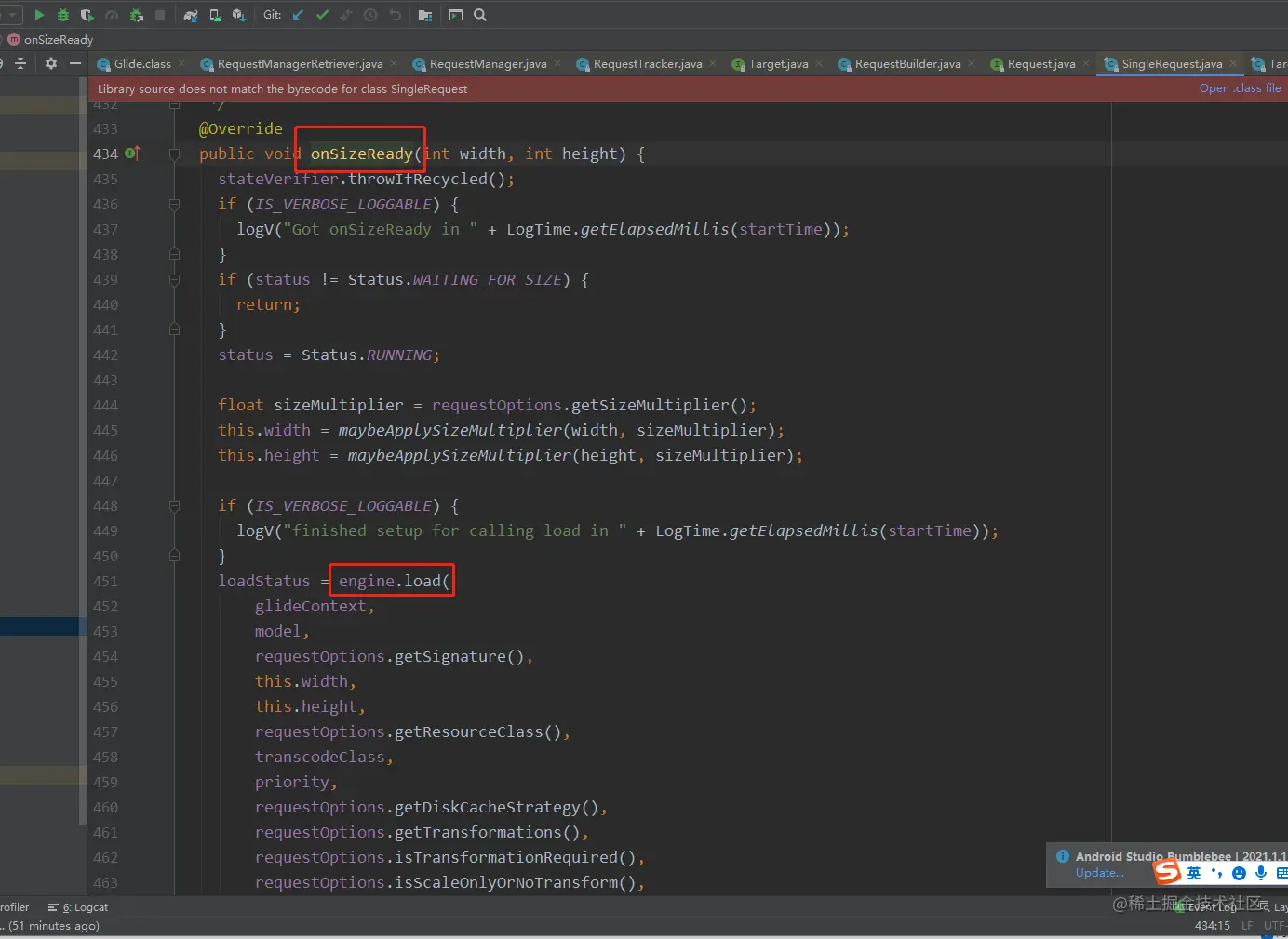1288x939 pixels.
Task: Rollback changes with the undo arrow icon
Action: tap(395, 15)
